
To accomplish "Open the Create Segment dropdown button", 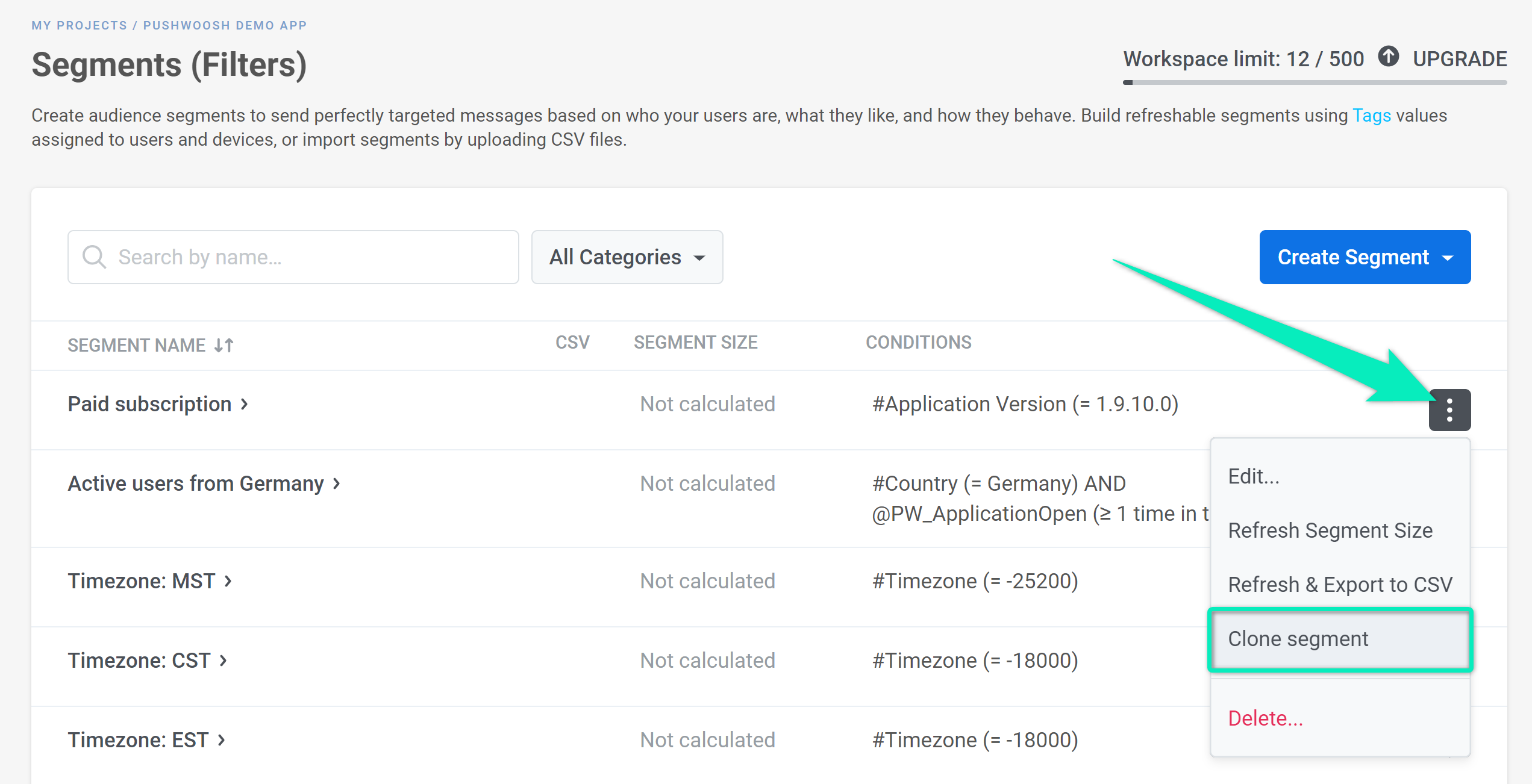I will pyautogui.click(x=1365, y=257).
